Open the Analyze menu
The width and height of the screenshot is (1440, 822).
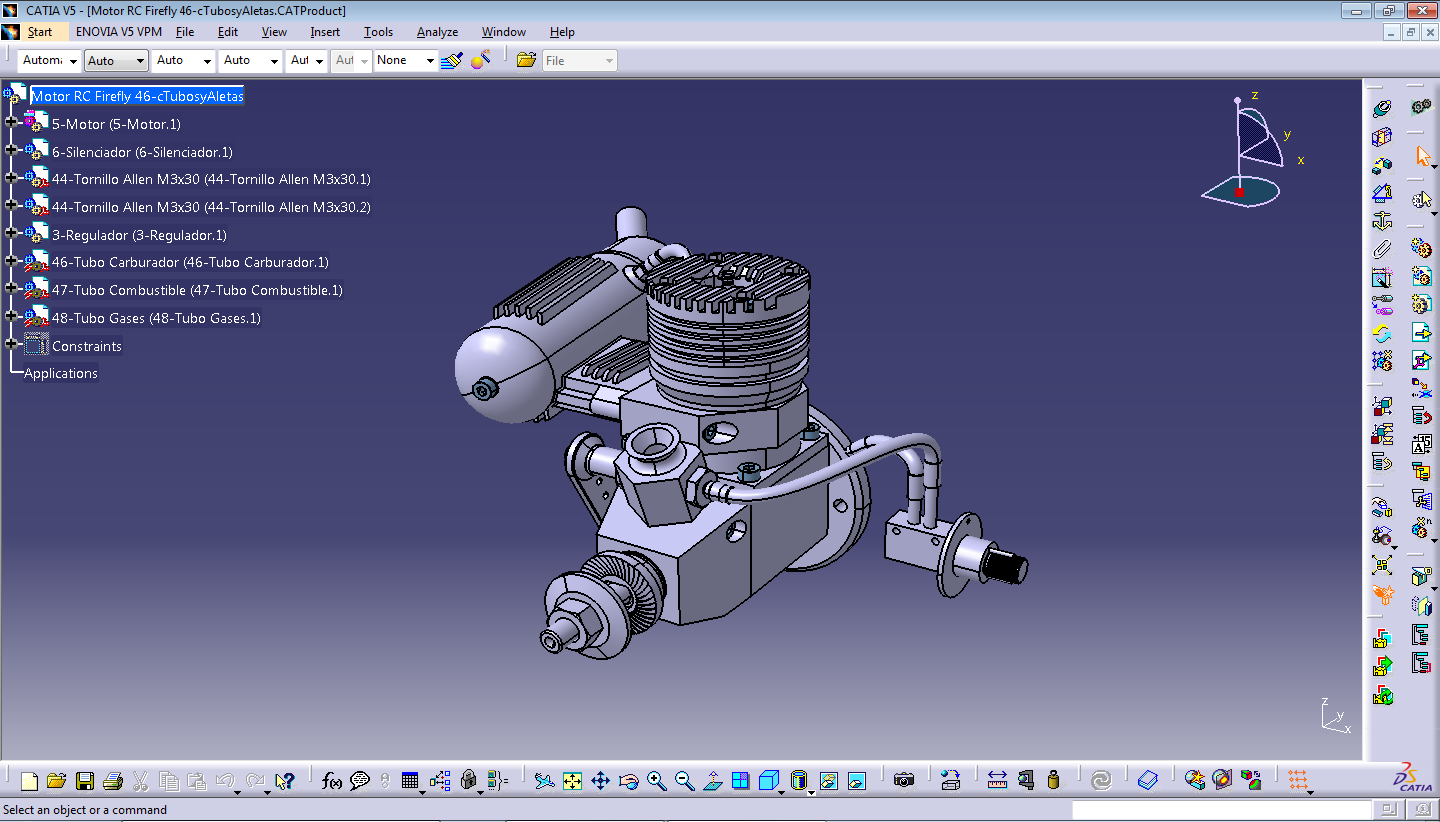click(x=437, y=32)
